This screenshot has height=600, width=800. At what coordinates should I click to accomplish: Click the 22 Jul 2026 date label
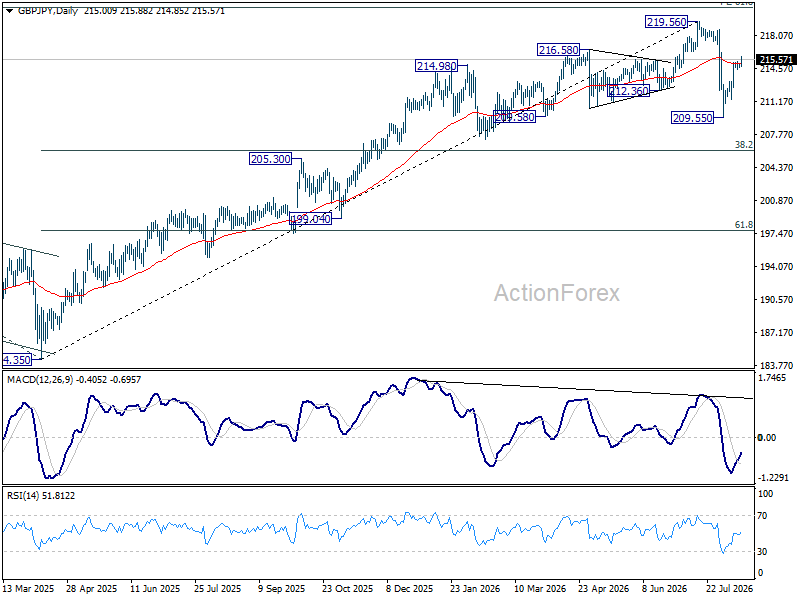click(x=730, y=589)
